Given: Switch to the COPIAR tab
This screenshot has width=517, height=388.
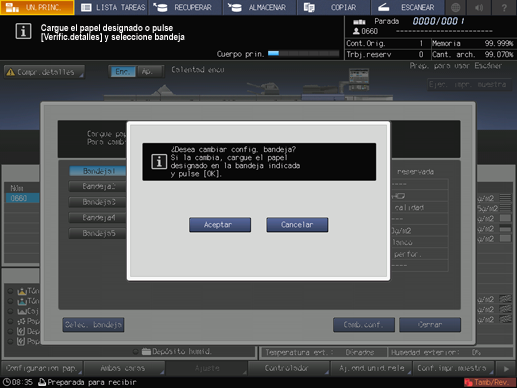Looking at the screenshot, I should point(333,7).
